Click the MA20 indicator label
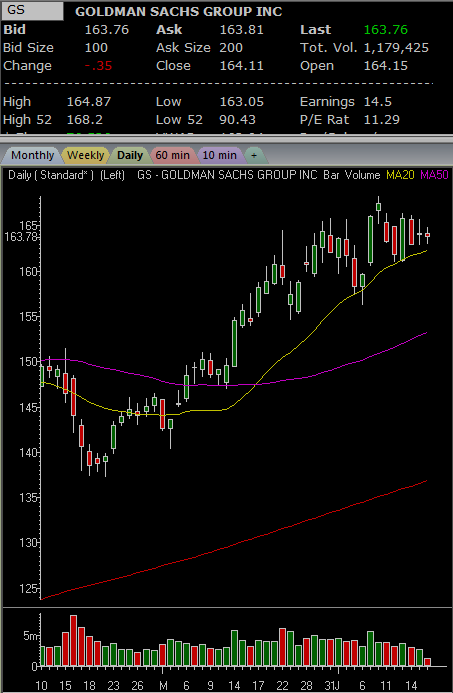453x693 pixels. click(400, 175)
